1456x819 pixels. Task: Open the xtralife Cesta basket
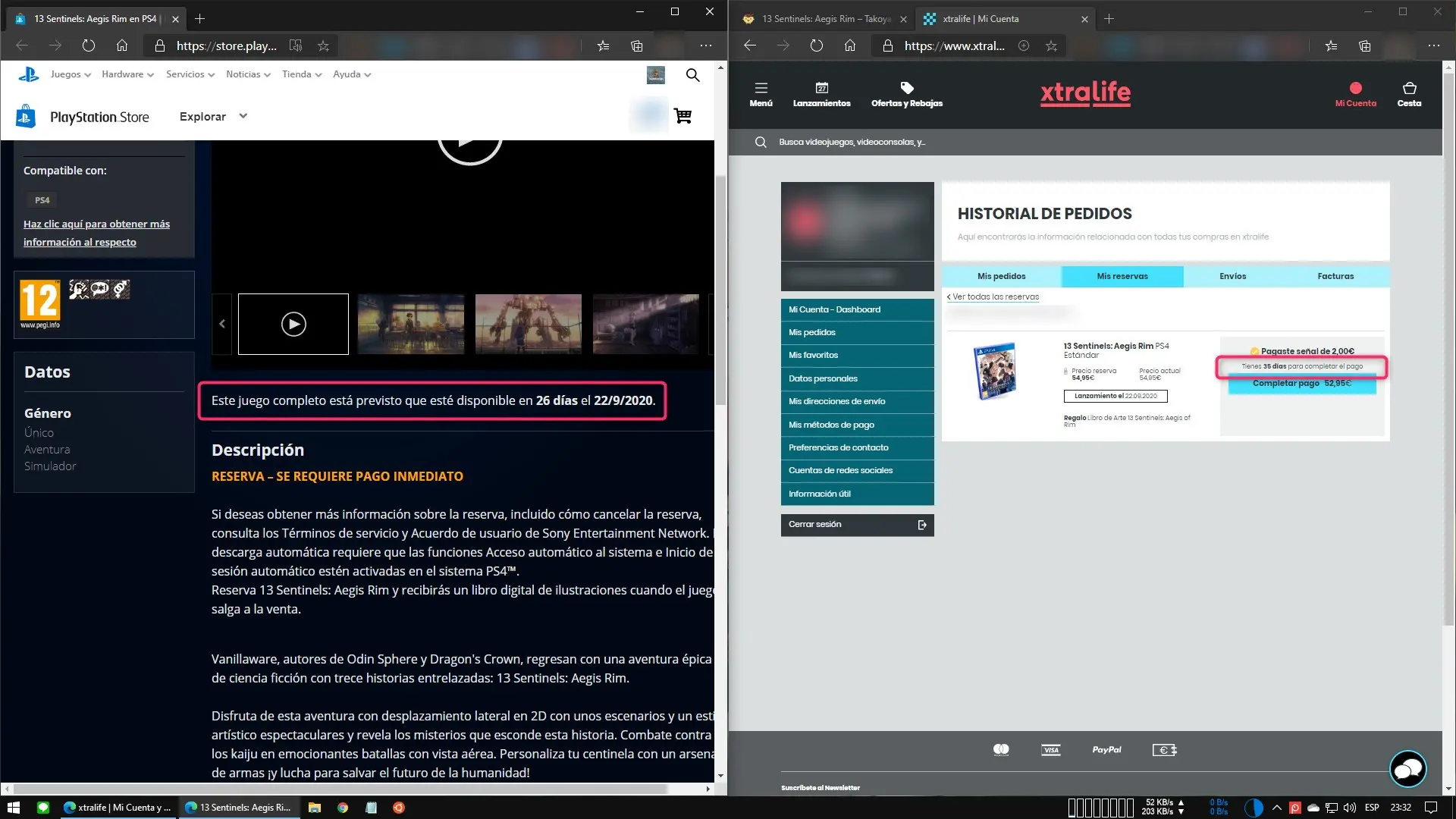tap(1410, 94)
